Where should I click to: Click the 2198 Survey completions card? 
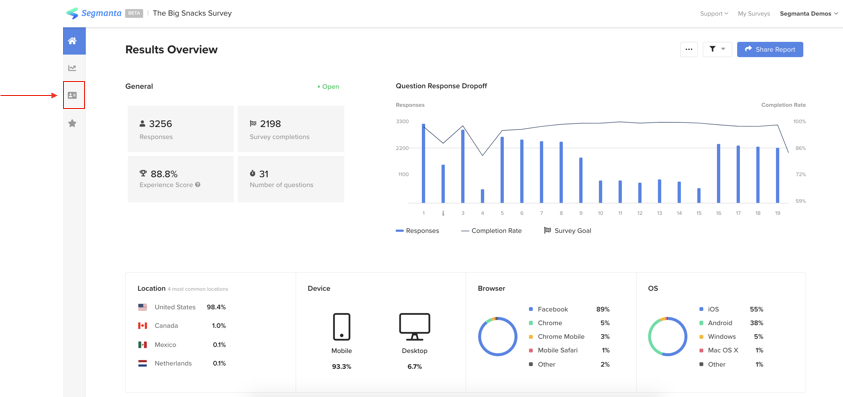291,129
